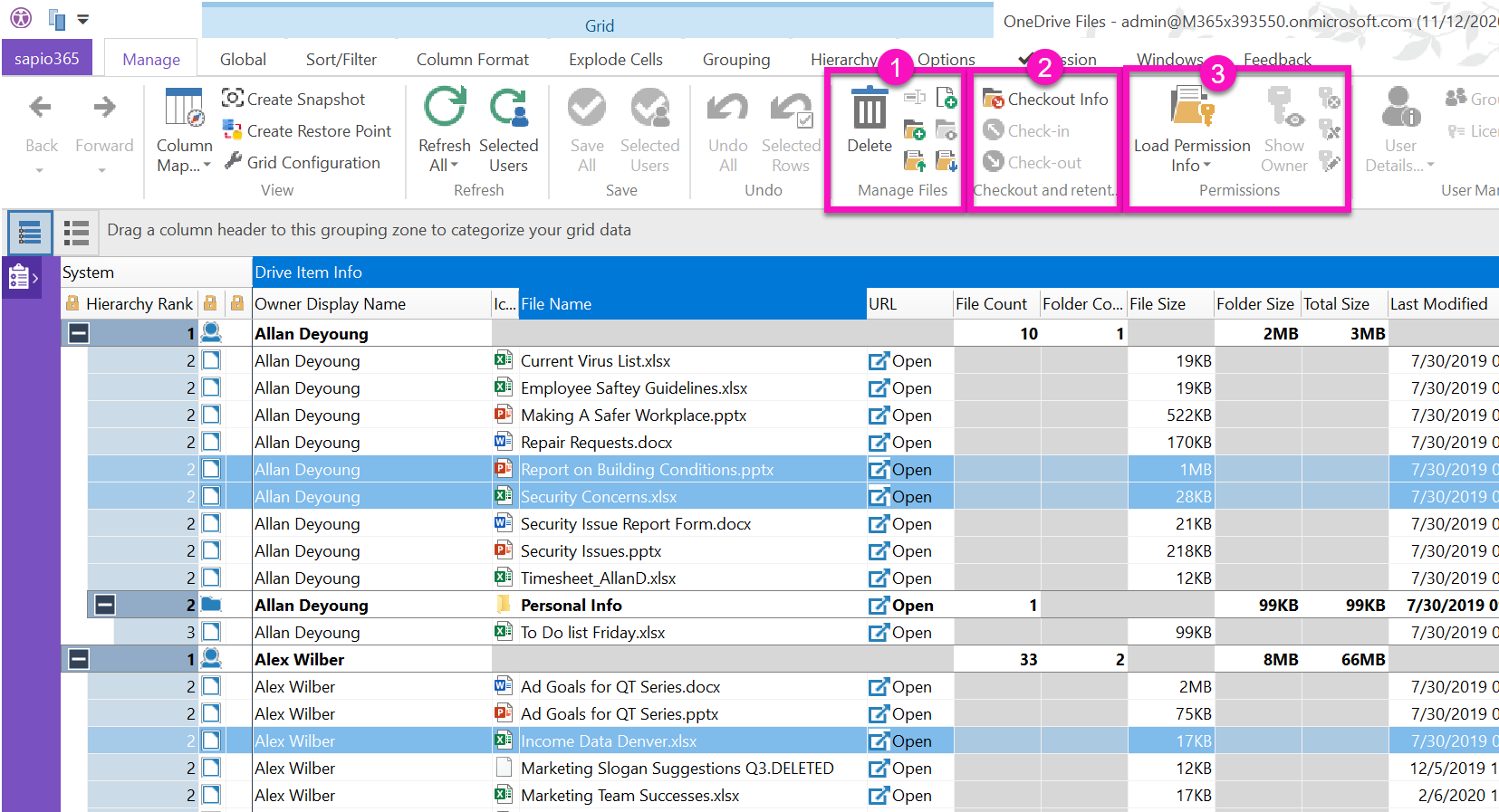Open the Explode Cells ribbon tab
1499x812 pixels.
pyautogui.click(x=615, y=59)
